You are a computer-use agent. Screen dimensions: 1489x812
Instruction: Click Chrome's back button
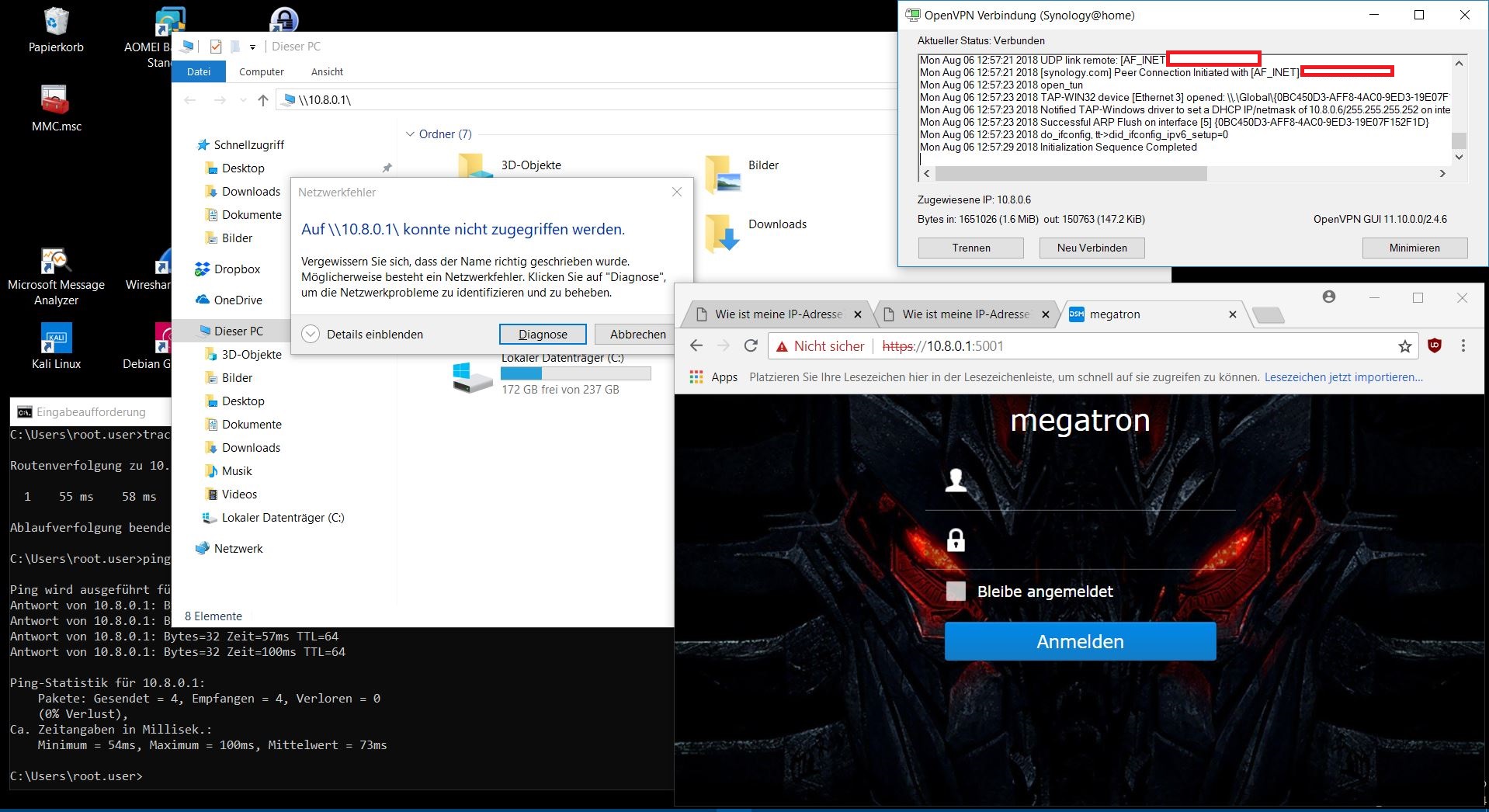click(x=696, y=346)
